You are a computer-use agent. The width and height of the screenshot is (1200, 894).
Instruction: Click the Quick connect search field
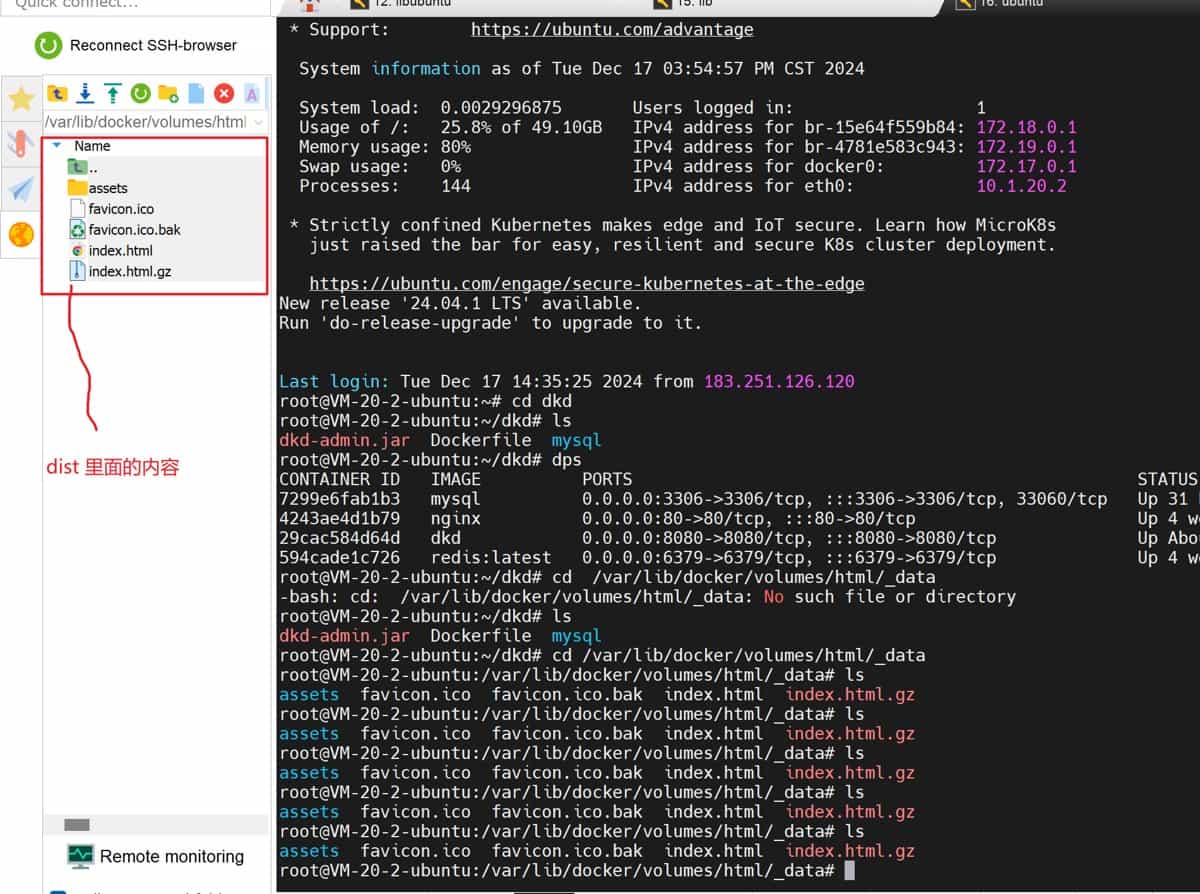135,5
